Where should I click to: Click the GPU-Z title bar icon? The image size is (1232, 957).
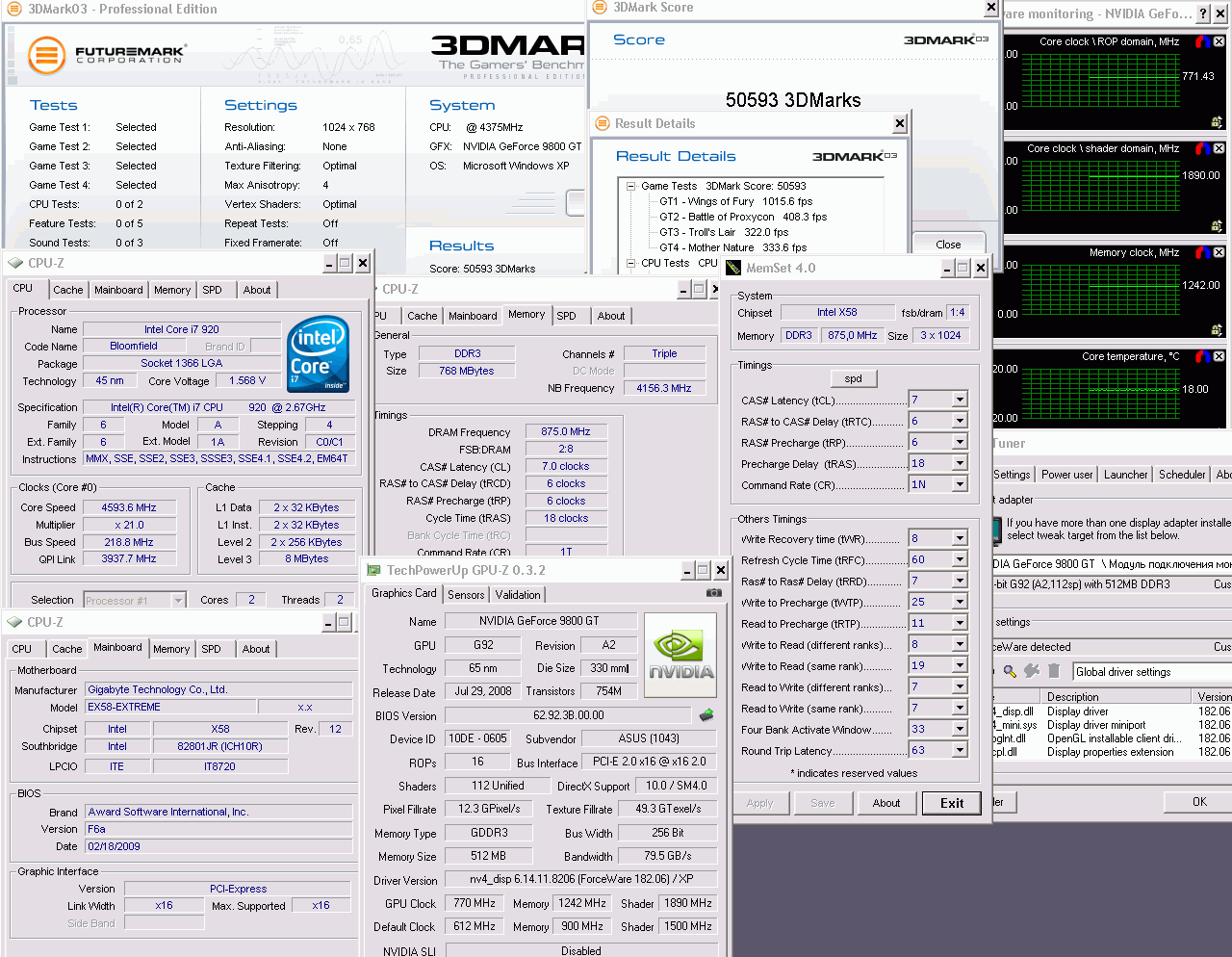click(x=374, y=570)
